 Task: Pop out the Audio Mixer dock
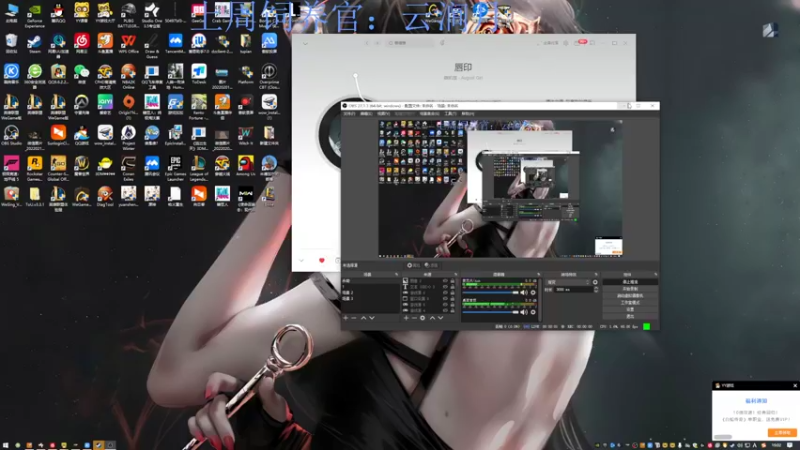(538, 274)
